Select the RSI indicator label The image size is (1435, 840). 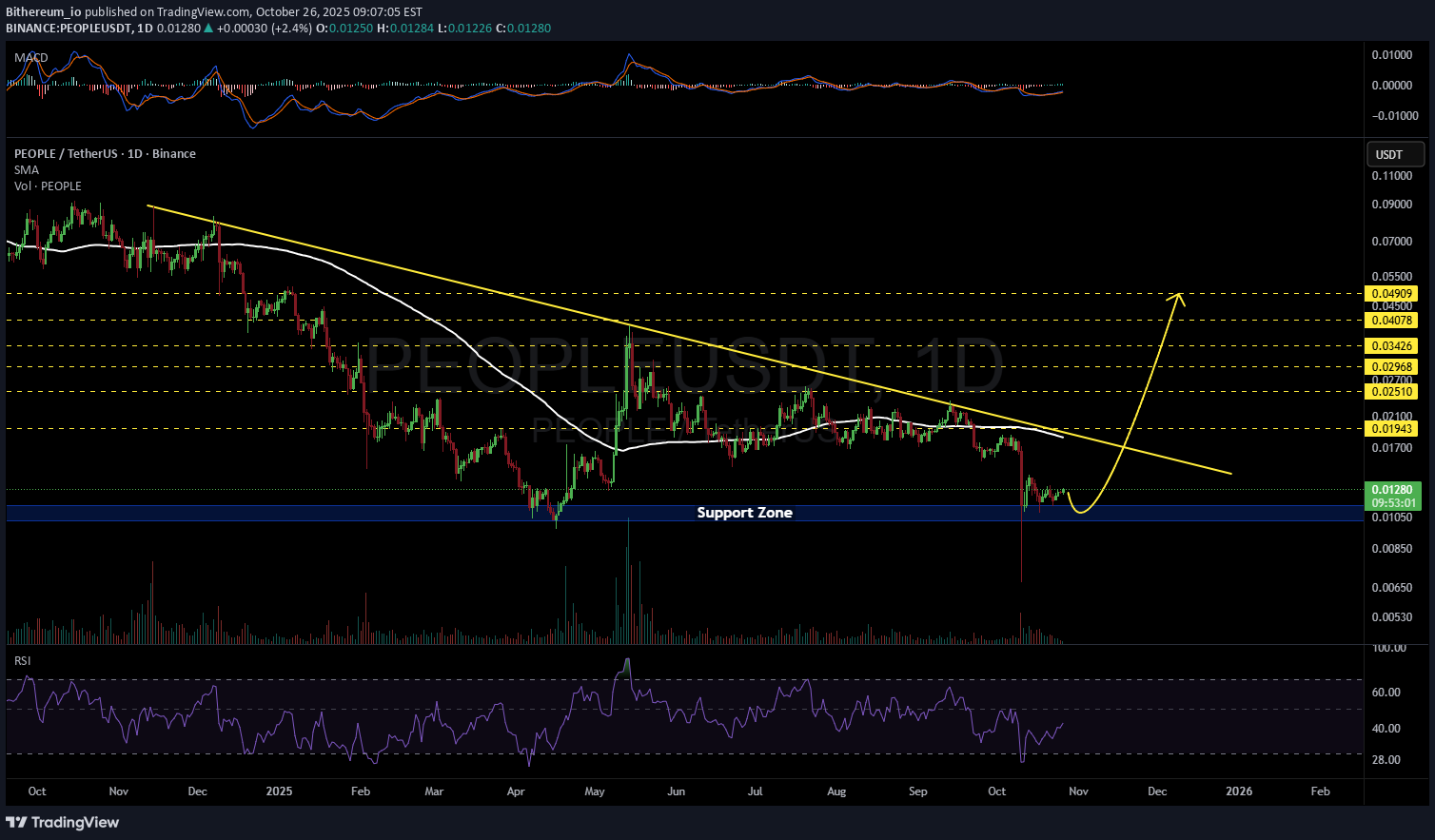pyautogui.click(x=22, y=660)
